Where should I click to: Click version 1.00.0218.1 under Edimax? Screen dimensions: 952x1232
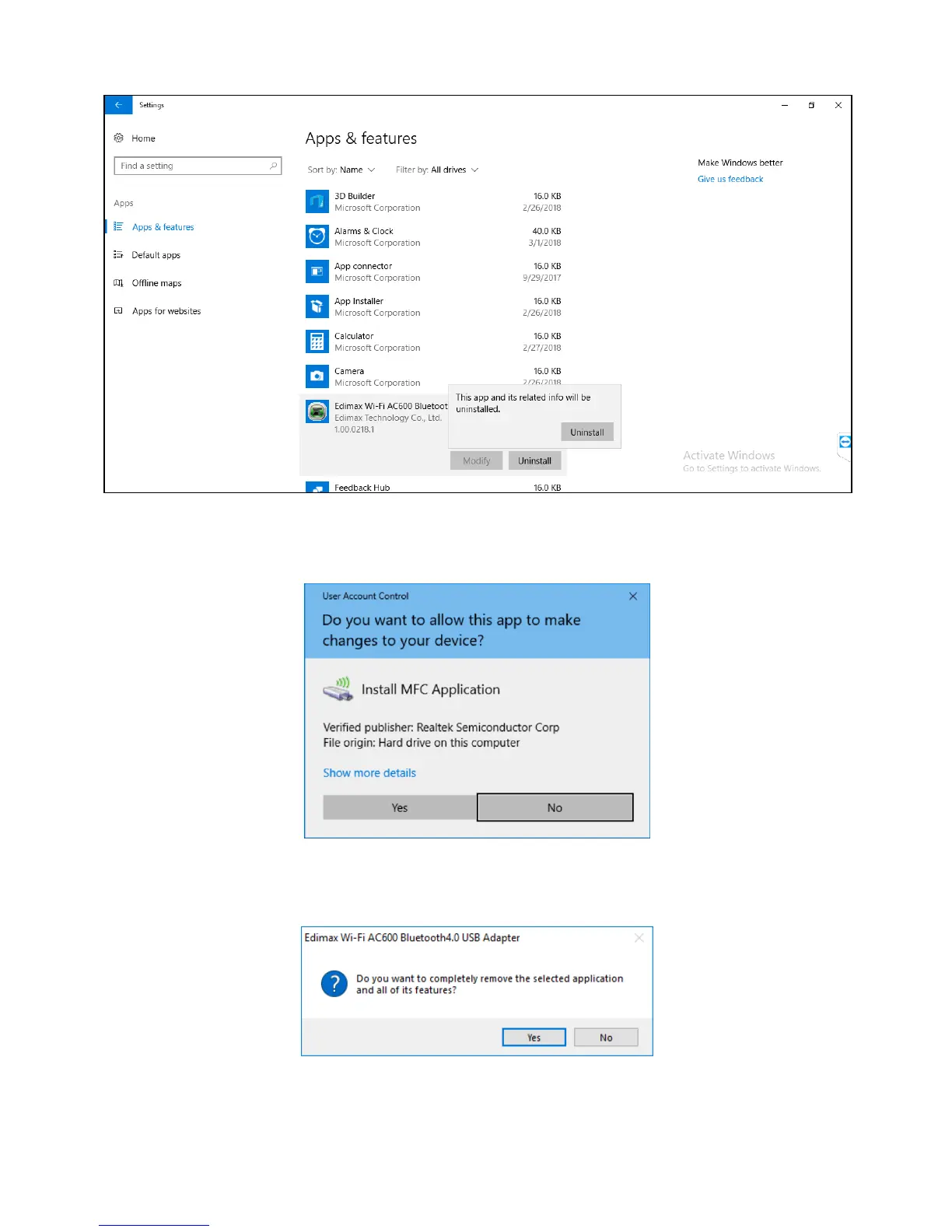pyautogui.click(x=354, y=429)
